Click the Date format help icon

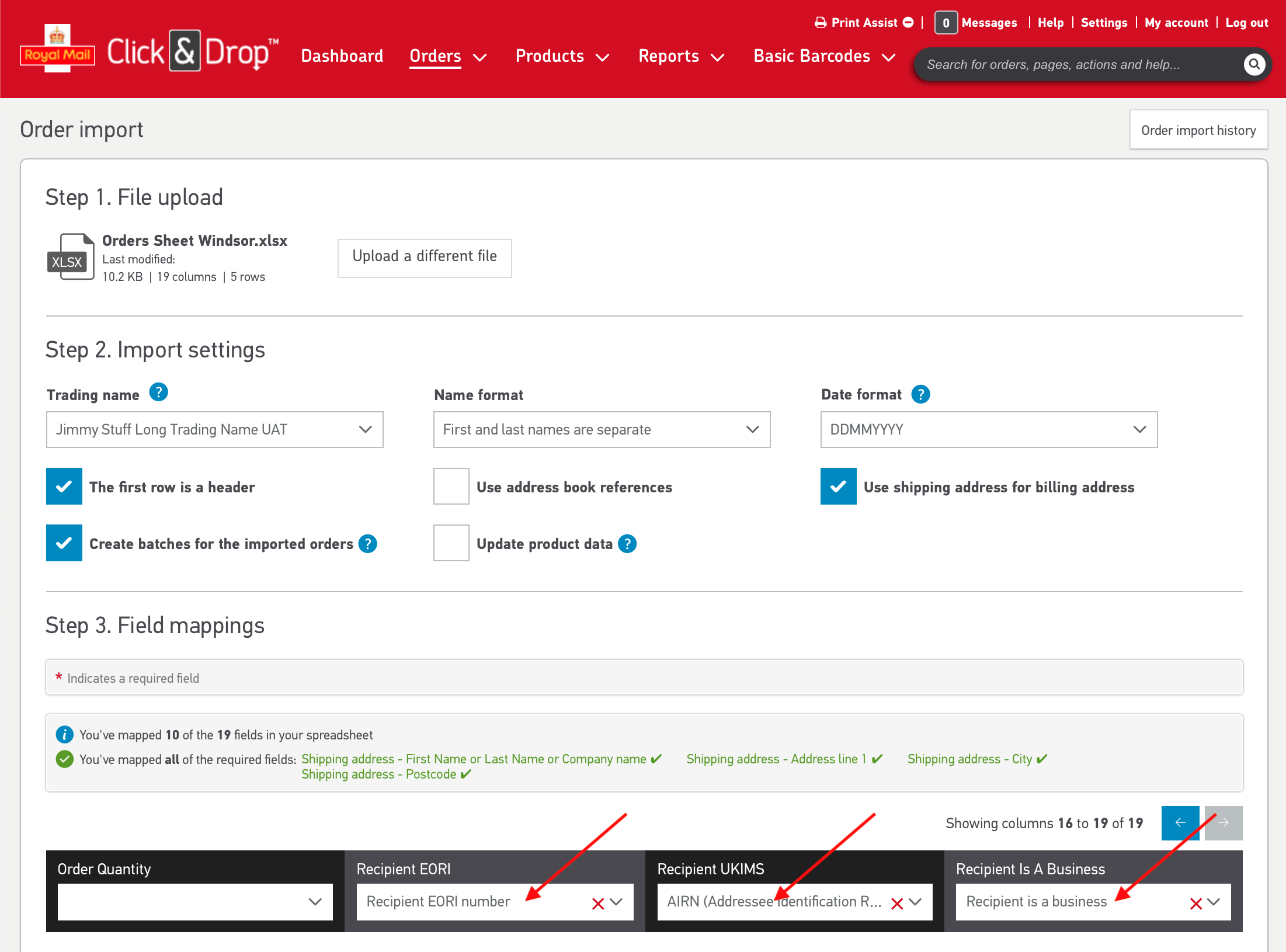tap(920, 395)
